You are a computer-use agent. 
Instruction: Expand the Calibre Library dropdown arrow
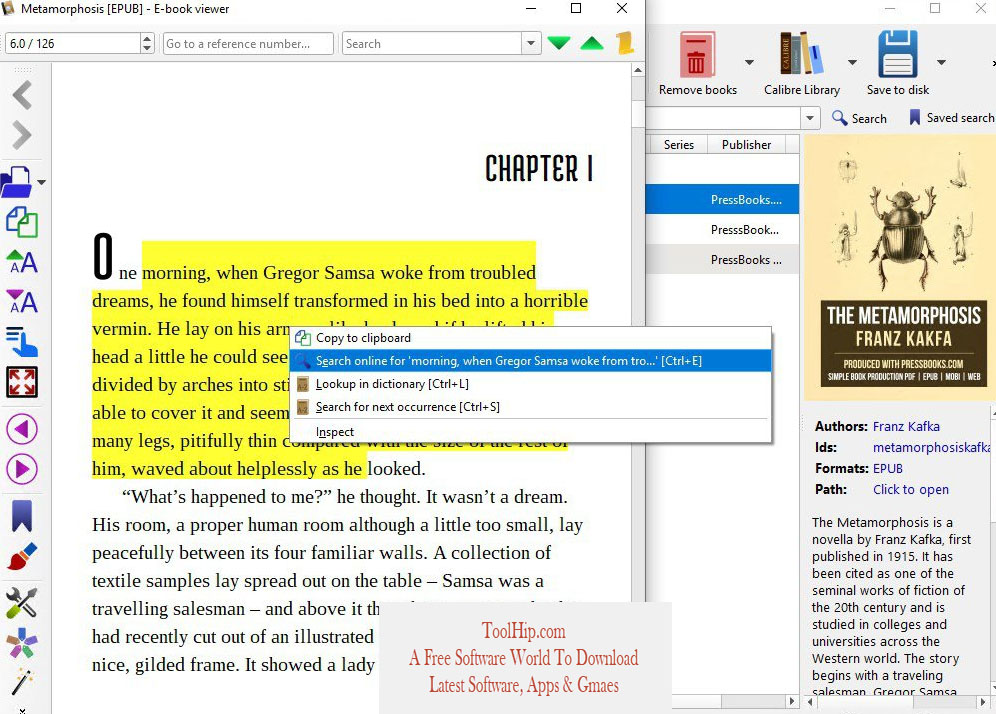coord(852,62)
